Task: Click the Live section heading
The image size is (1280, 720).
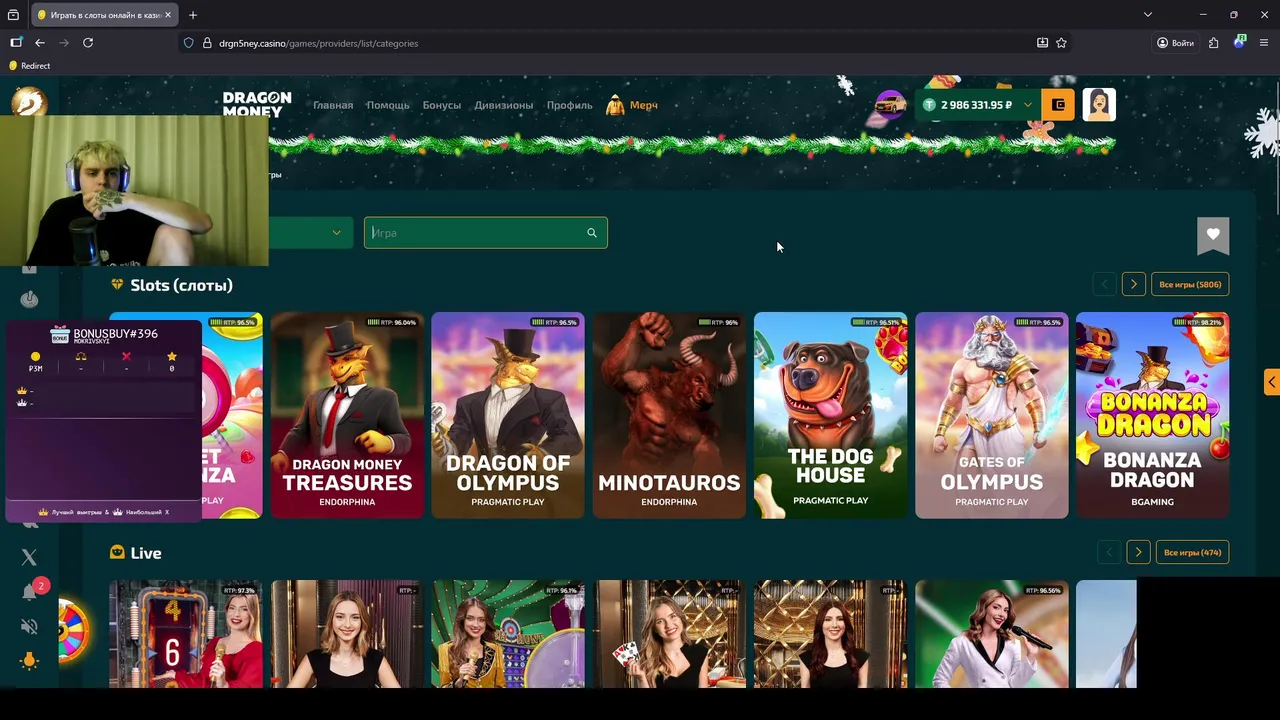Action: point(145,553)
